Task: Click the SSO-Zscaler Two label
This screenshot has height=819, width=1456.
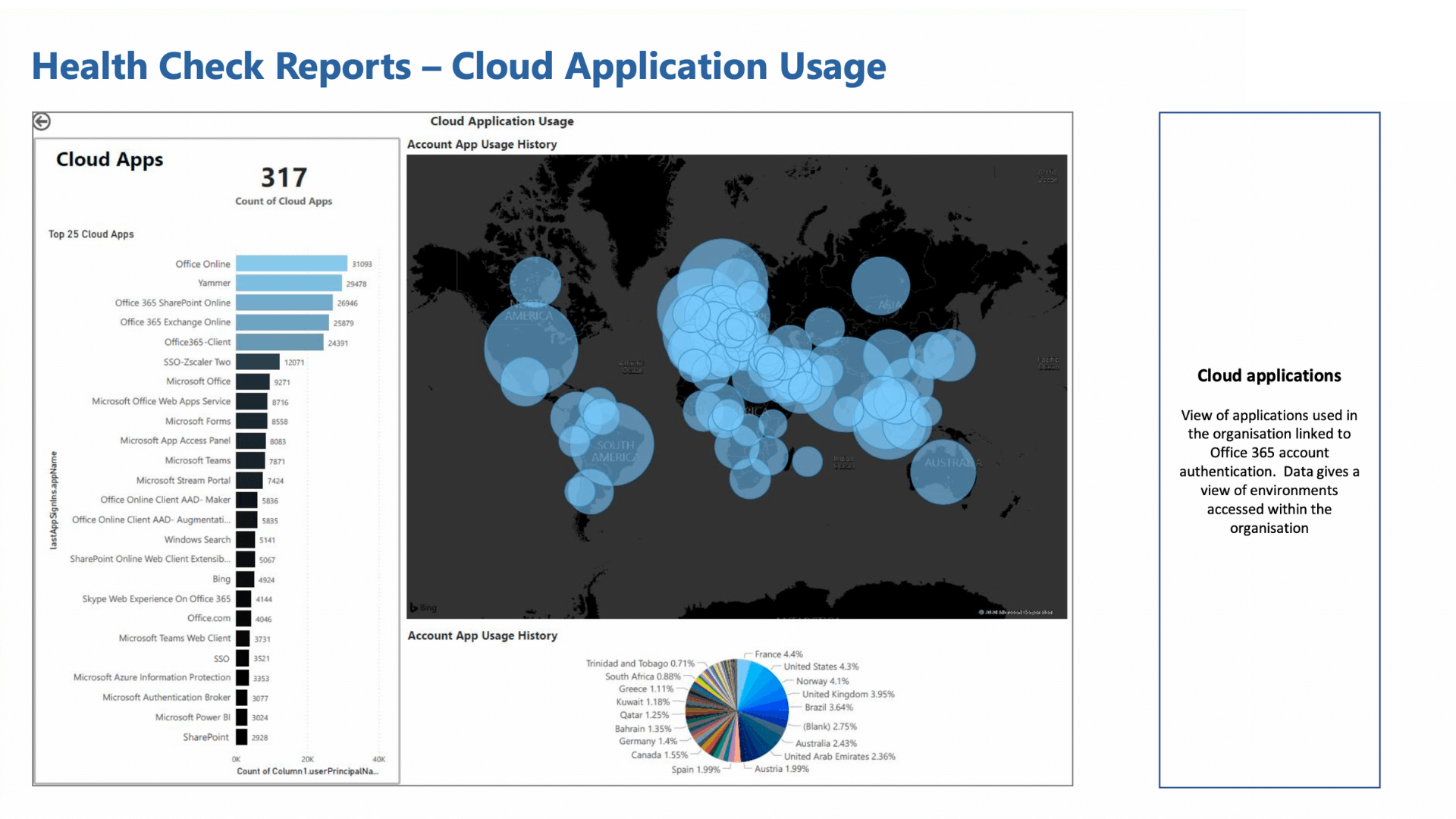Action: [196, 362]
